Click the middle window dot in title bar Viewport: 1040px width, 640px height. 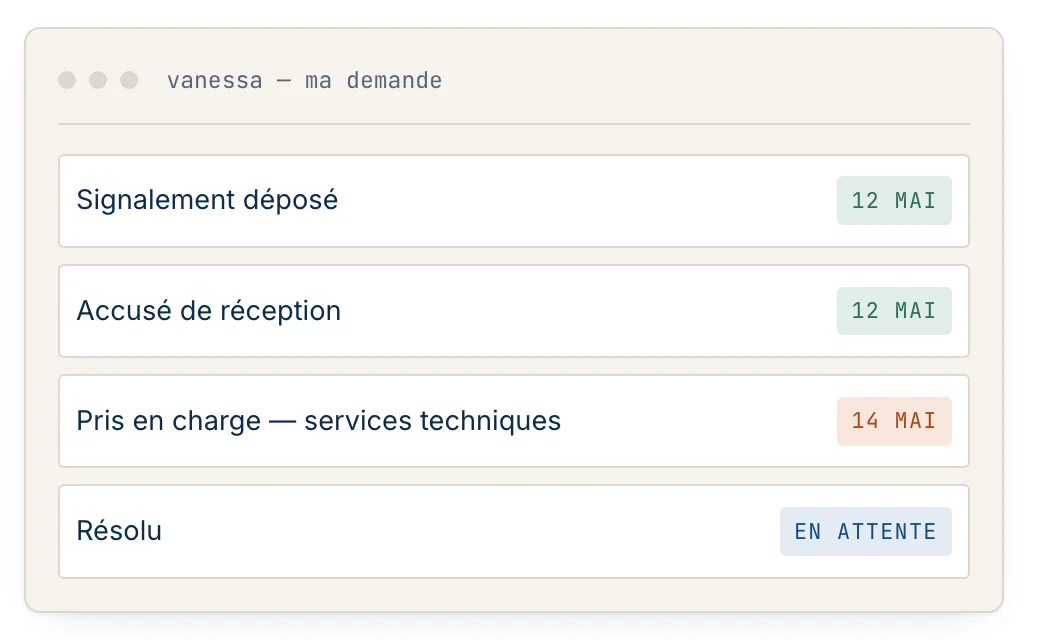coord(98,80)
